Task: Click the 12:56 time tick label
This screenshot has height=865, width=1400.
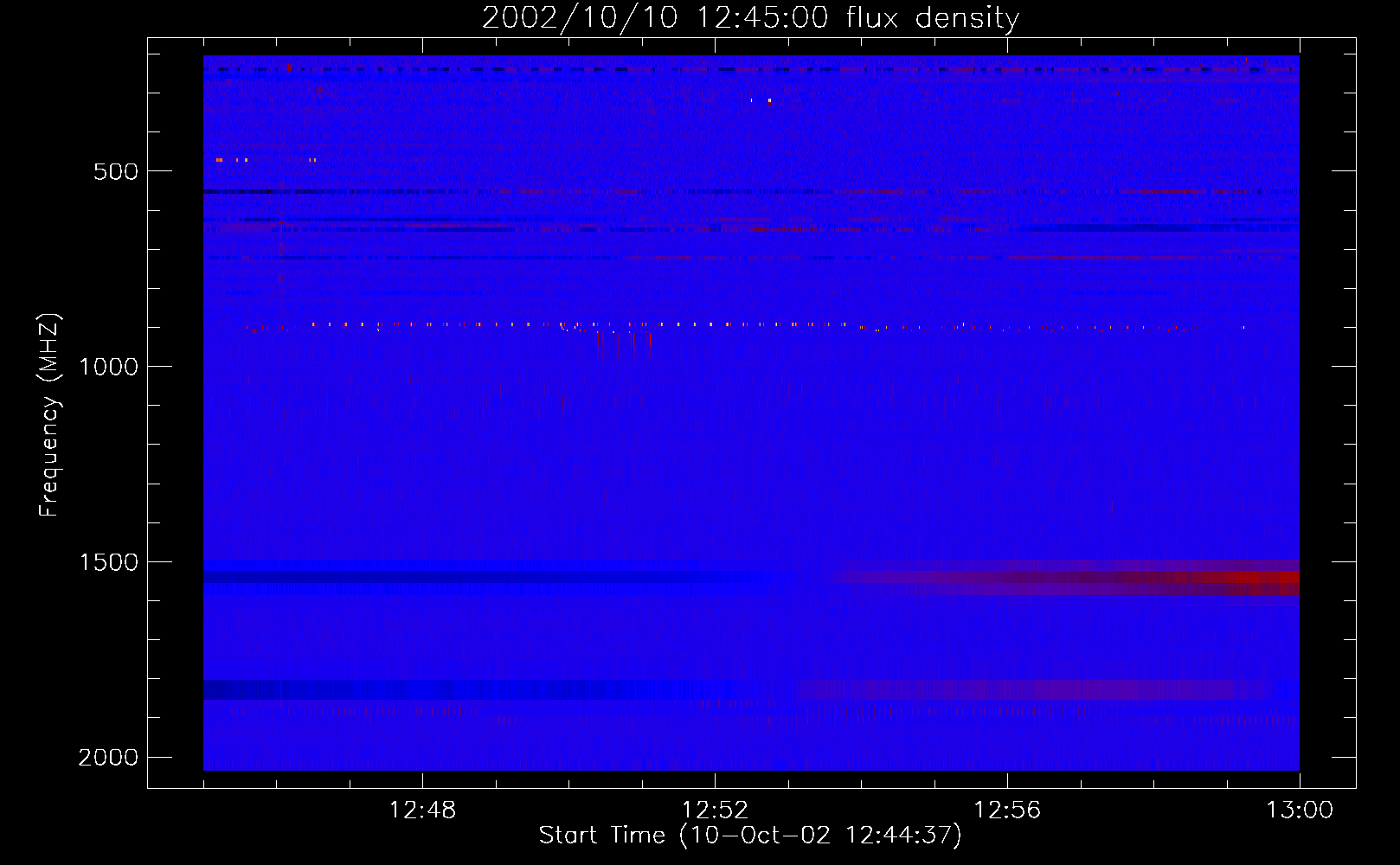Action: pos(1007,811)
